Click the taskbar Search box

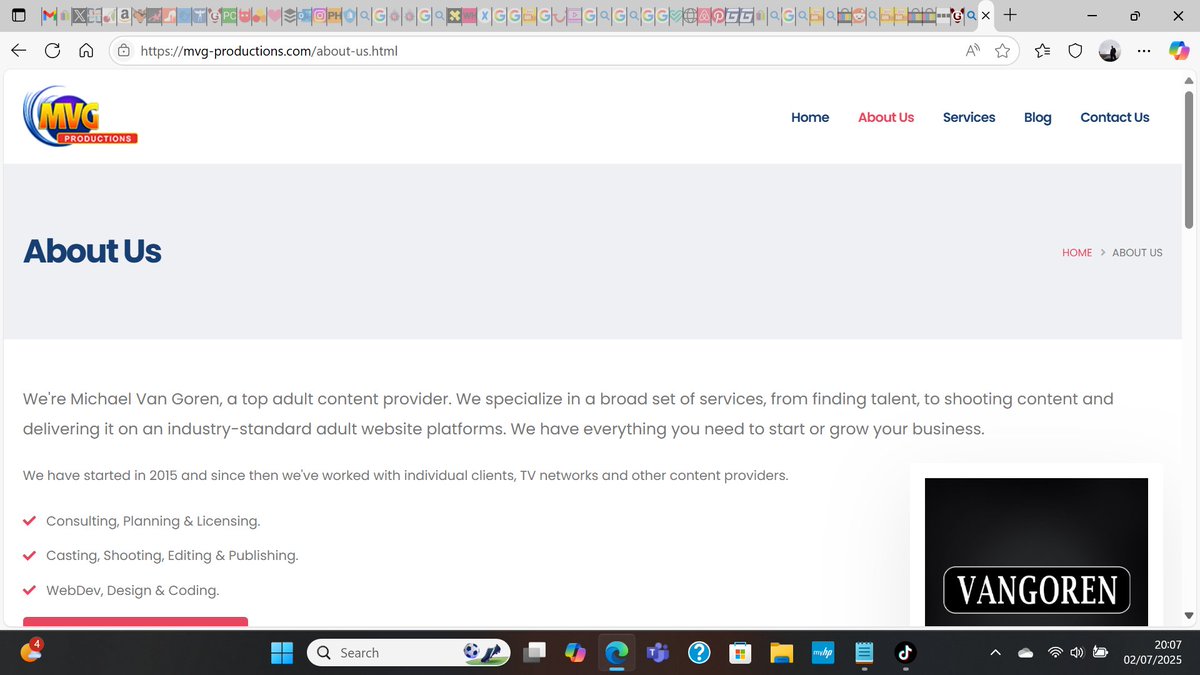(408, 653)
